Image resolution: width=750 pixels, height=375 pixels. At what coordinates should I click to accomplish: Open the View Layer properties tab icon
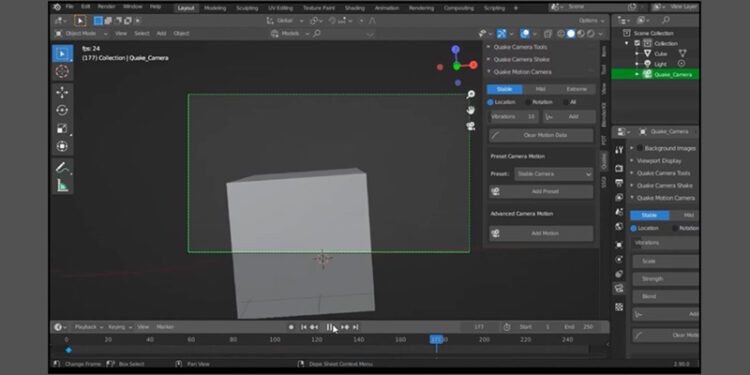(x=619, y=197)
